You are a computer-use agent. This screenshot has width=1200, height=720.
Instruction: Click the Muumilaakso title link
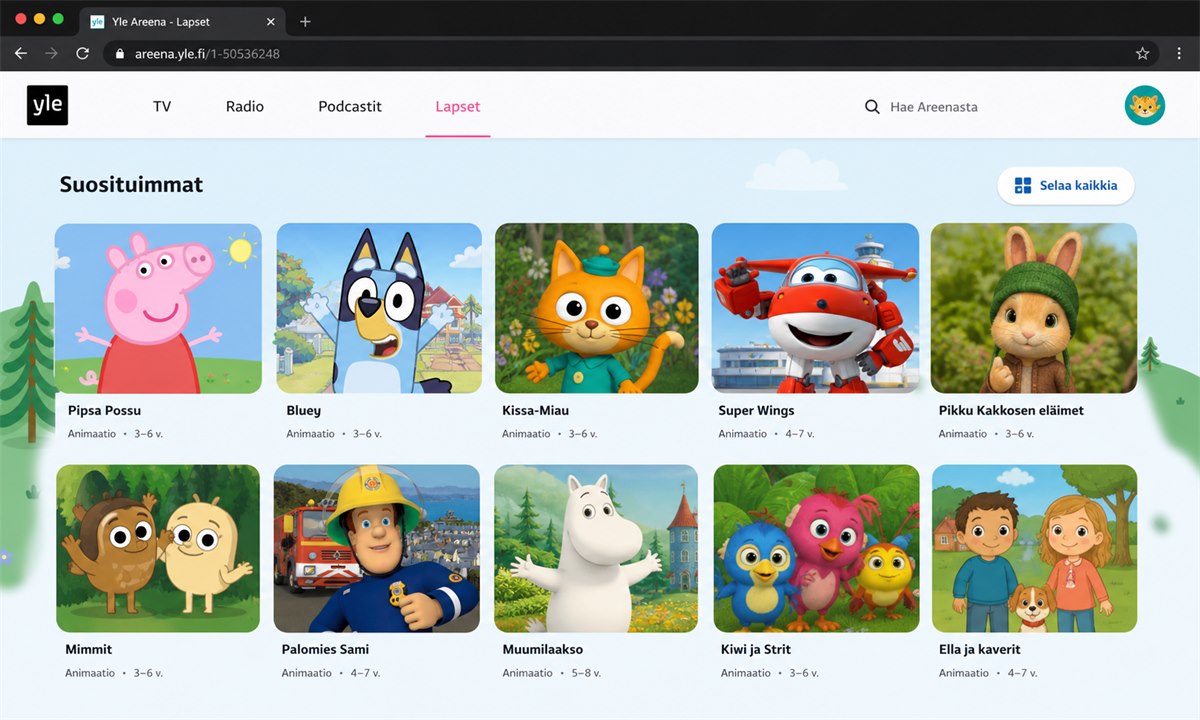point(543,650)
